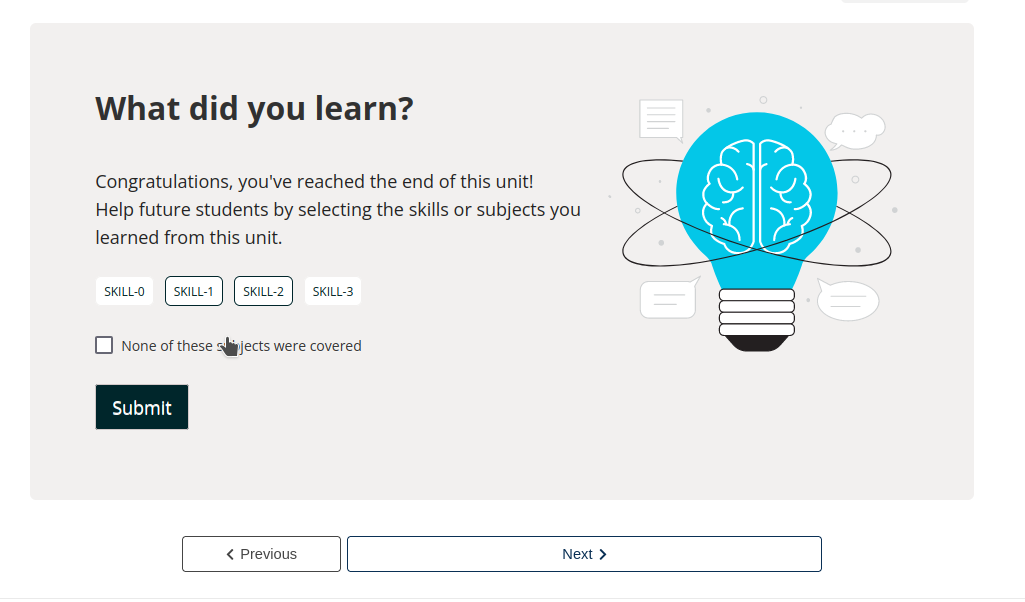Click the chat bubble with three dots
The height and width of the screenshot is (602, 1025).
tap(854, 130)
